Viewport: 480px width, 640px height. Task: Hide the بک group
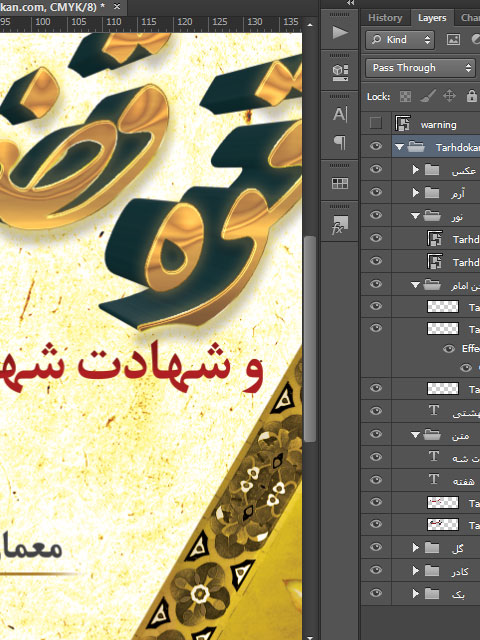tap(376, 593)
